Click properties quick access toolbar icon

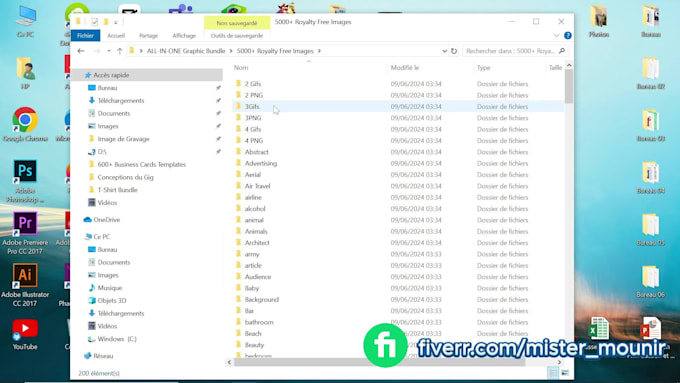[95, 22]
